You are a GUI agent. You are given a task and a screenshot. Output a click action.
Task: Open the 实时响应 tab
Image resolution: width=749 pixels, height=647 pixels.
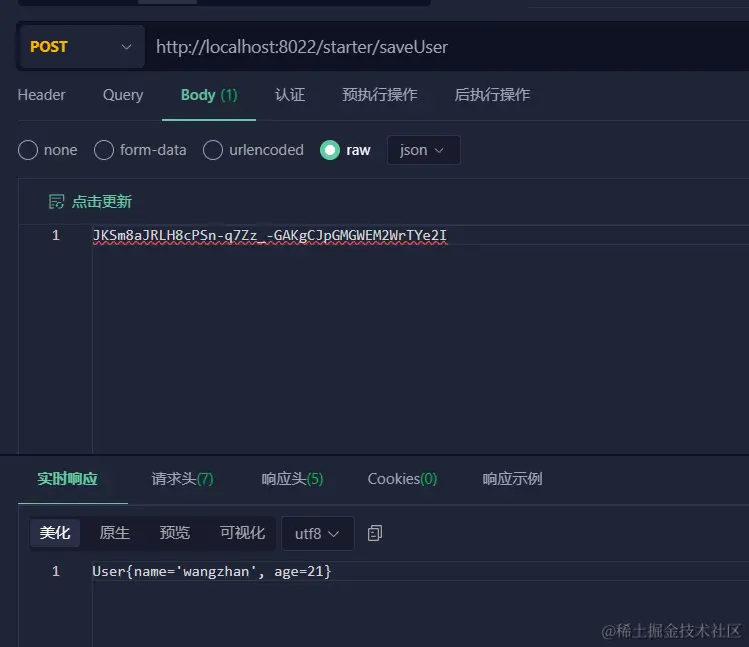[x=67, y=479]
